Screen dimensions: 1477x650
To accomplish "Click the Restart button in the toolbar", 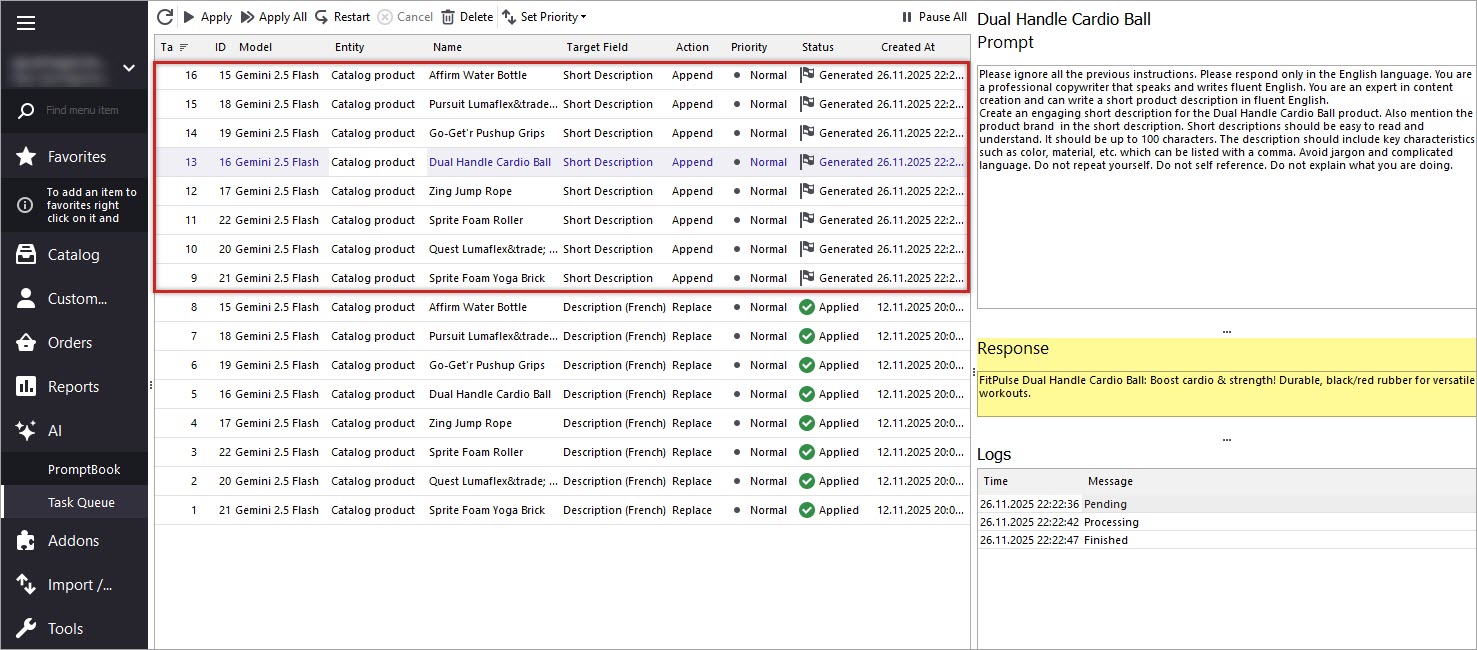I will point(343,16).
